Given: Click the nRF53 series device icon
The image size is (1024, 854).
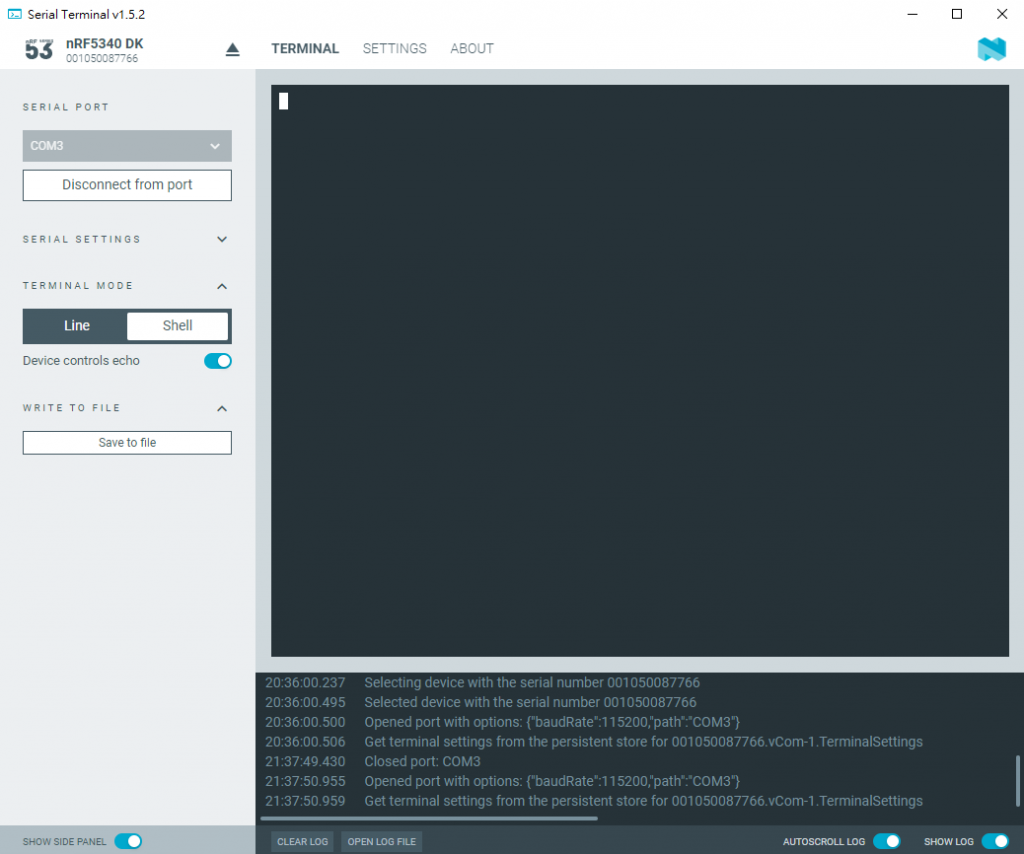Looking at the screenshot, I should pos(39,50).
